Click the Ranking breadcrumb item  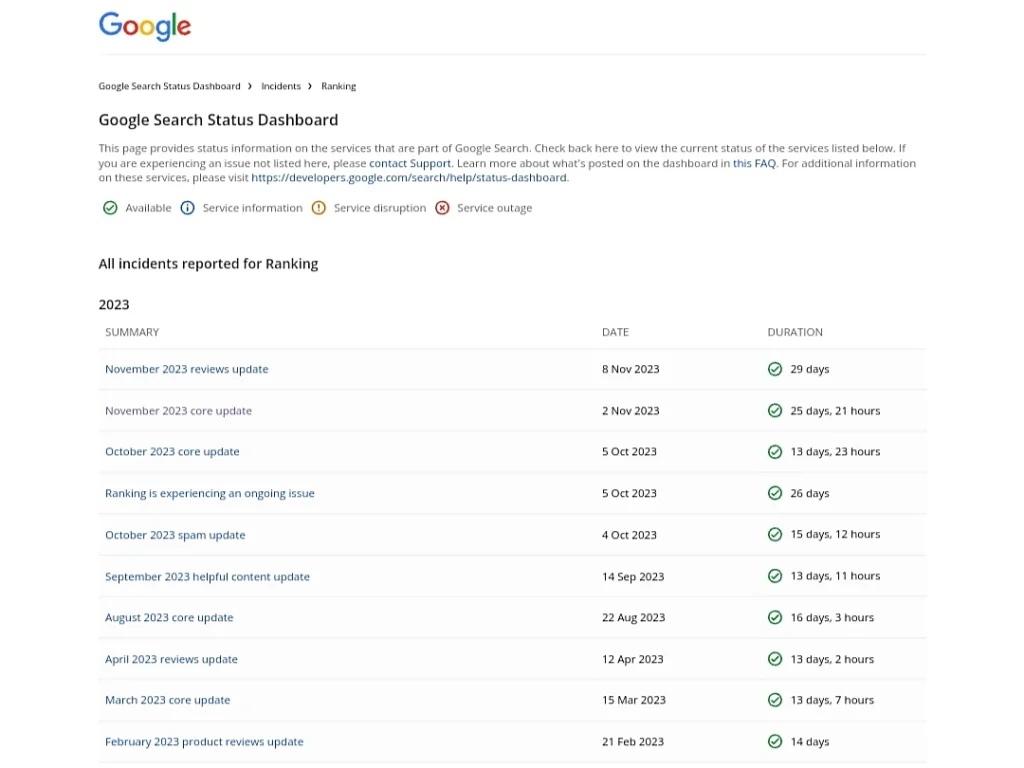(338, 86)
